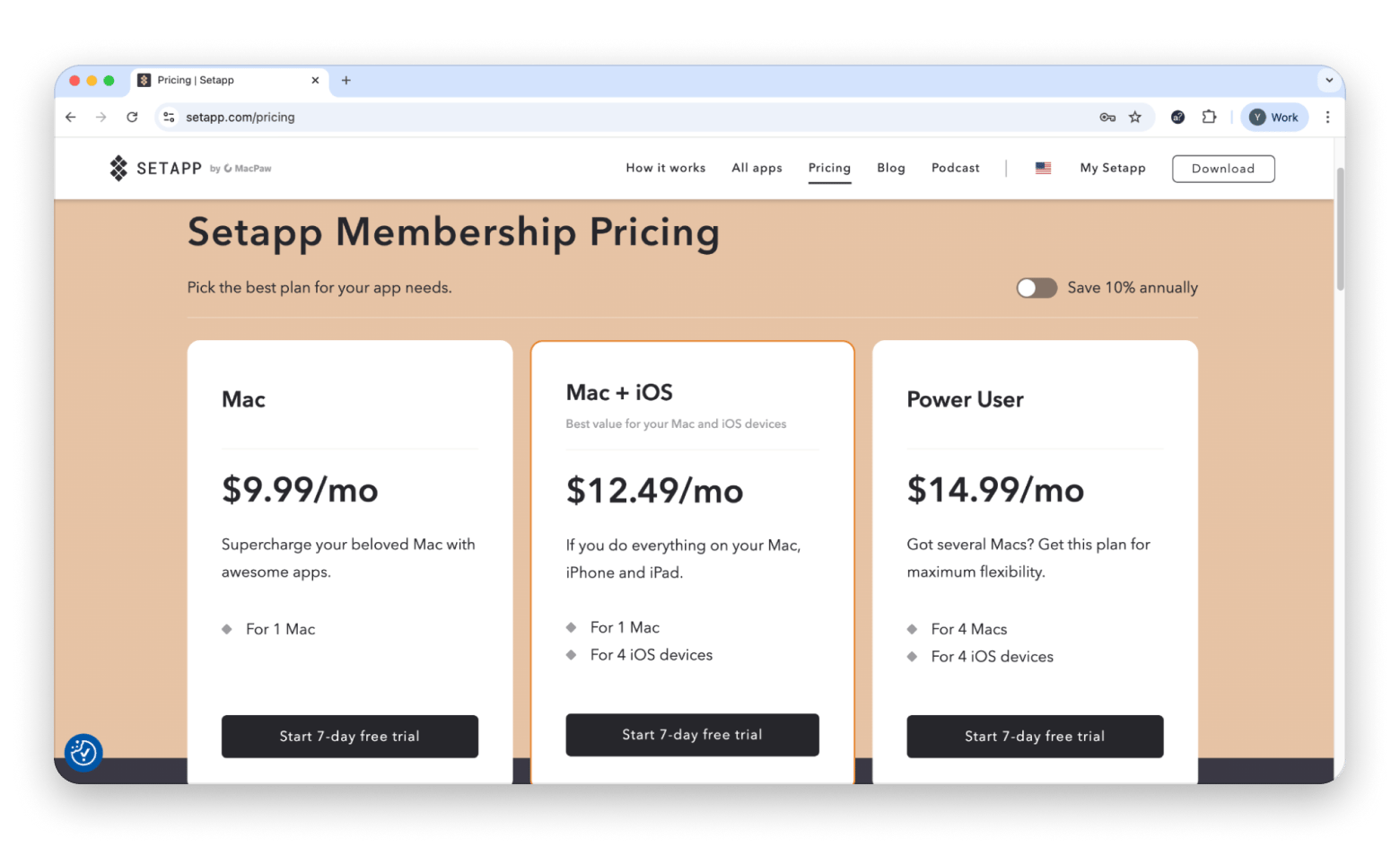Image resolution: width=1400 pixels, height=856 pixels.
Task: Enable the Save 10% annually toggle
Action: pos(1036,288)
